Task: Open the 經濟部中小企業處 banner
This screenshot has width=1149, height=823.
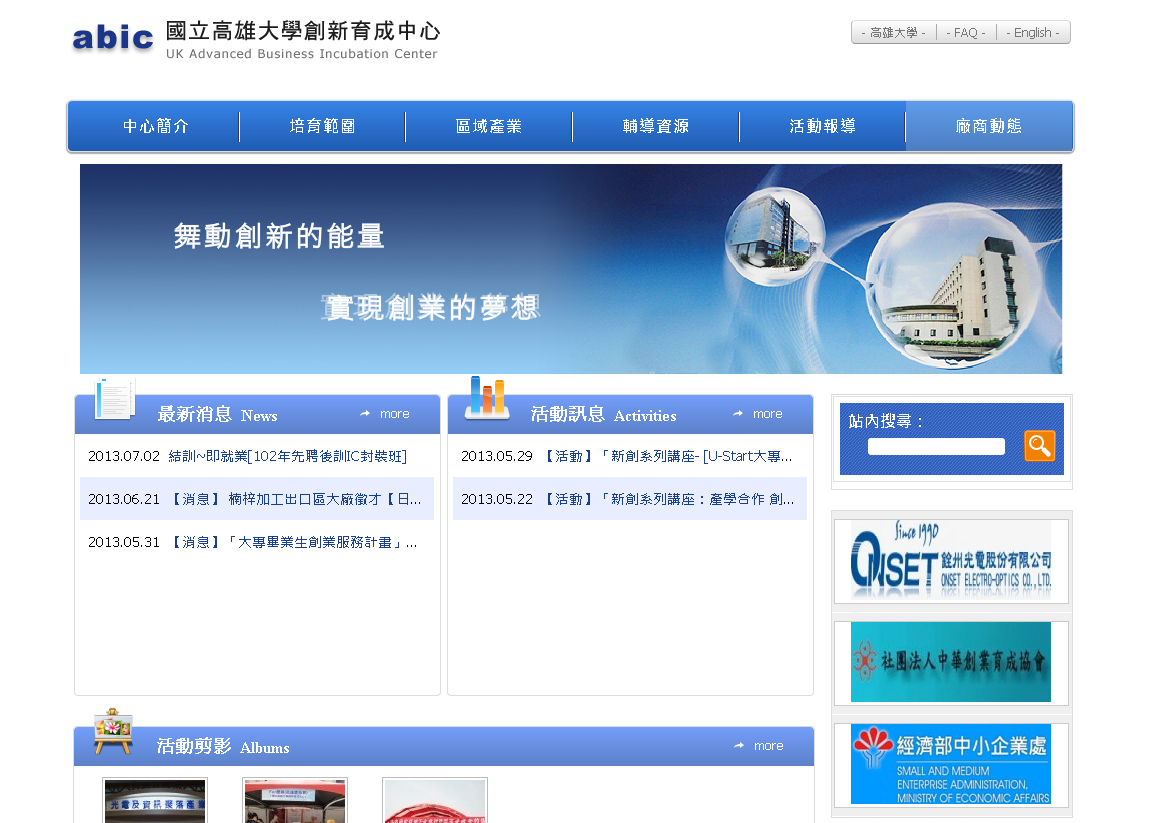Action: click(951, 764)
